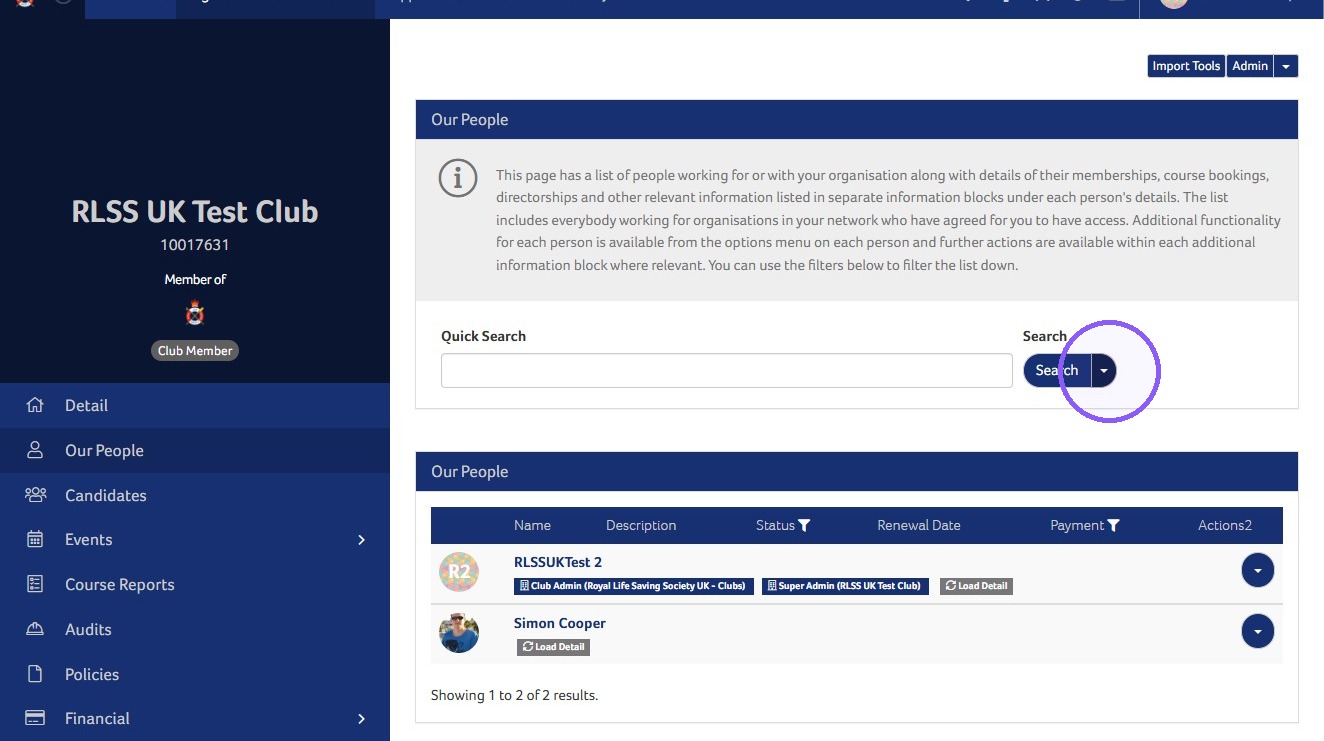Viewport: 1324px width, 741px height.
Task: Open the Simon Cooper name link
Action: click(560, 623)
